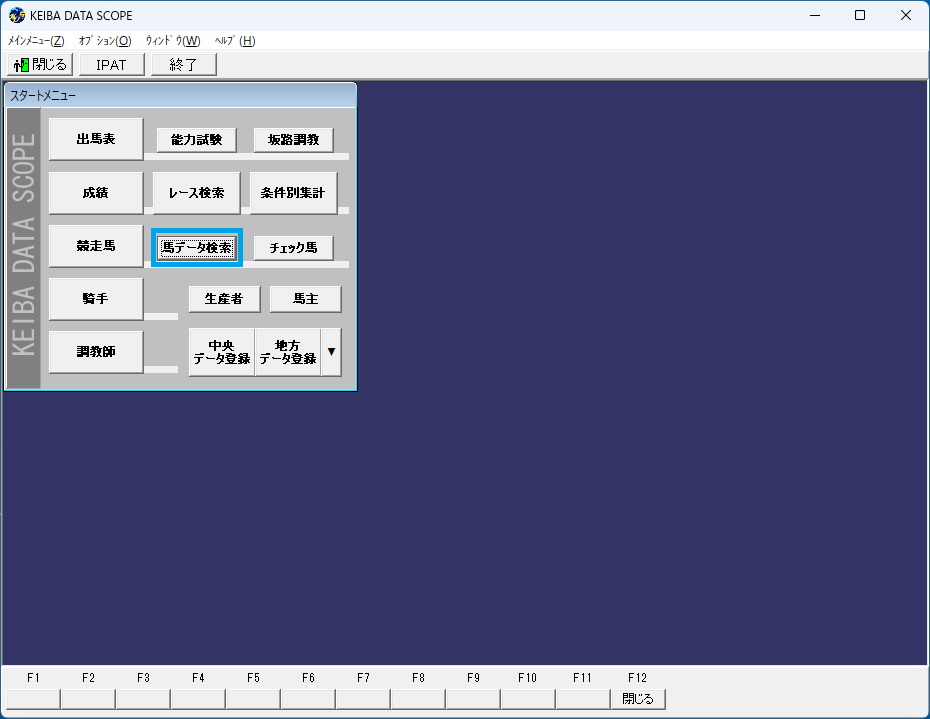Screen dimensions: 930x719
Task: Open the メインメニュー(Z) menu
Action: tap(36, 41)
